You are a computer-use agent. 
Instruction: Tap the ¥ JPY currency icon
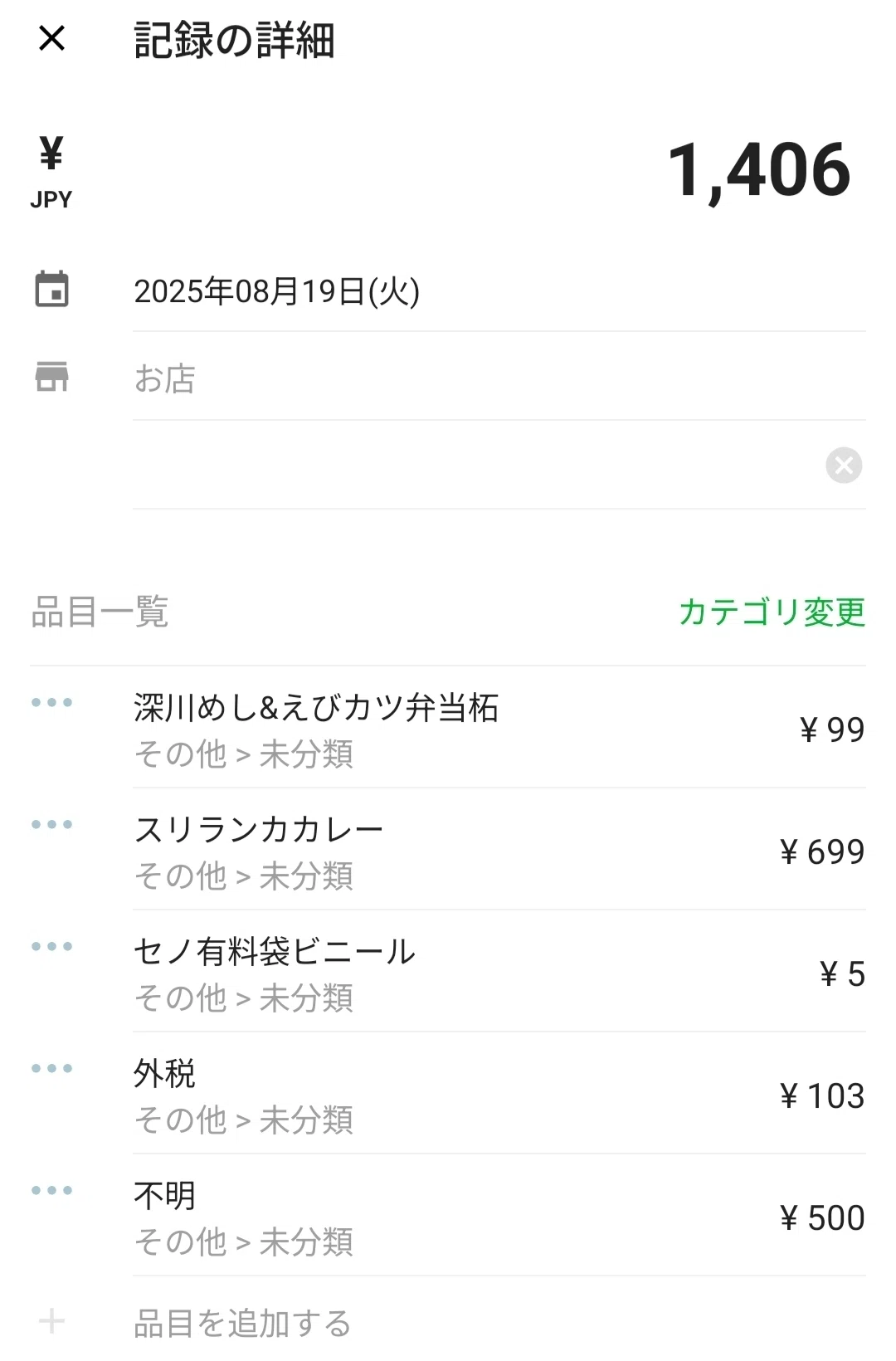point(51,173)
